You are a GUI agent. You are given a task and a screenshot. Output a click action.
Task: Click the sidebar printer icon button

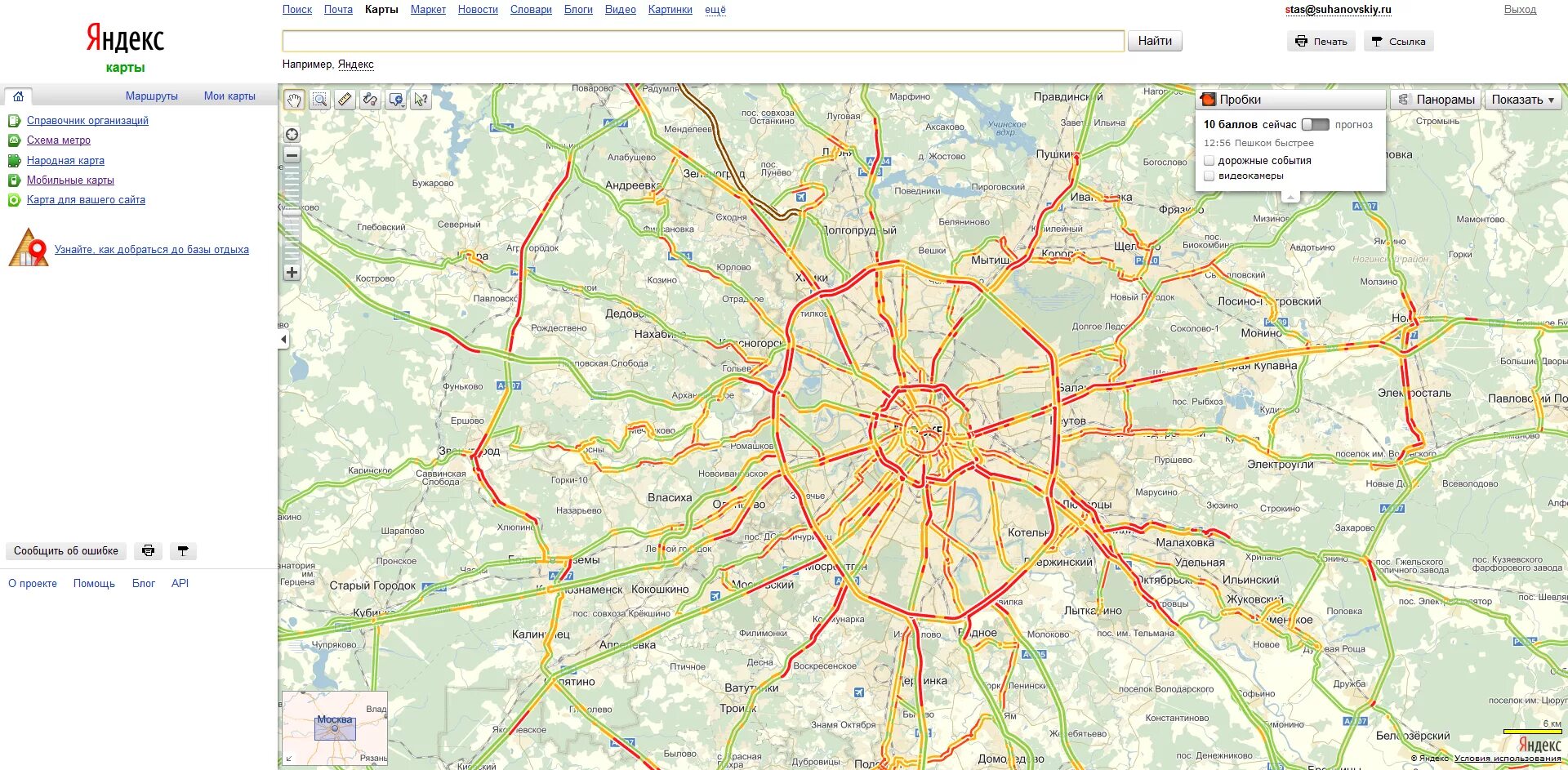point(148,551)
